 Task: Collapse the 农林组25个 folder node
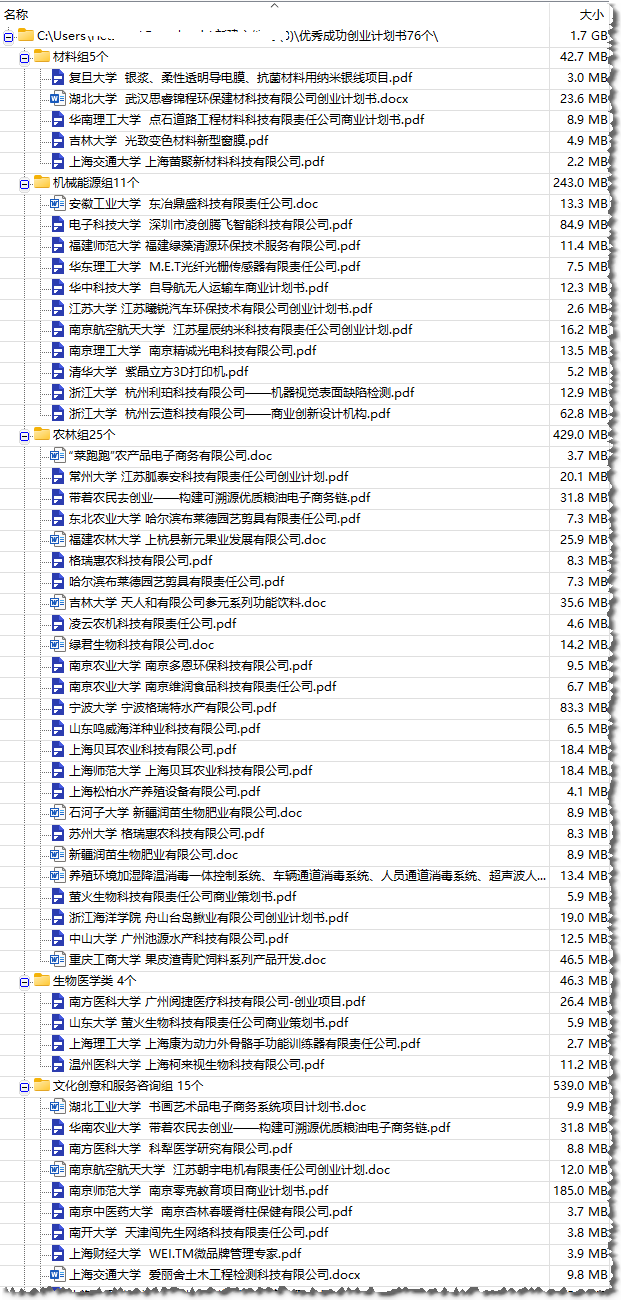[25, 435]
